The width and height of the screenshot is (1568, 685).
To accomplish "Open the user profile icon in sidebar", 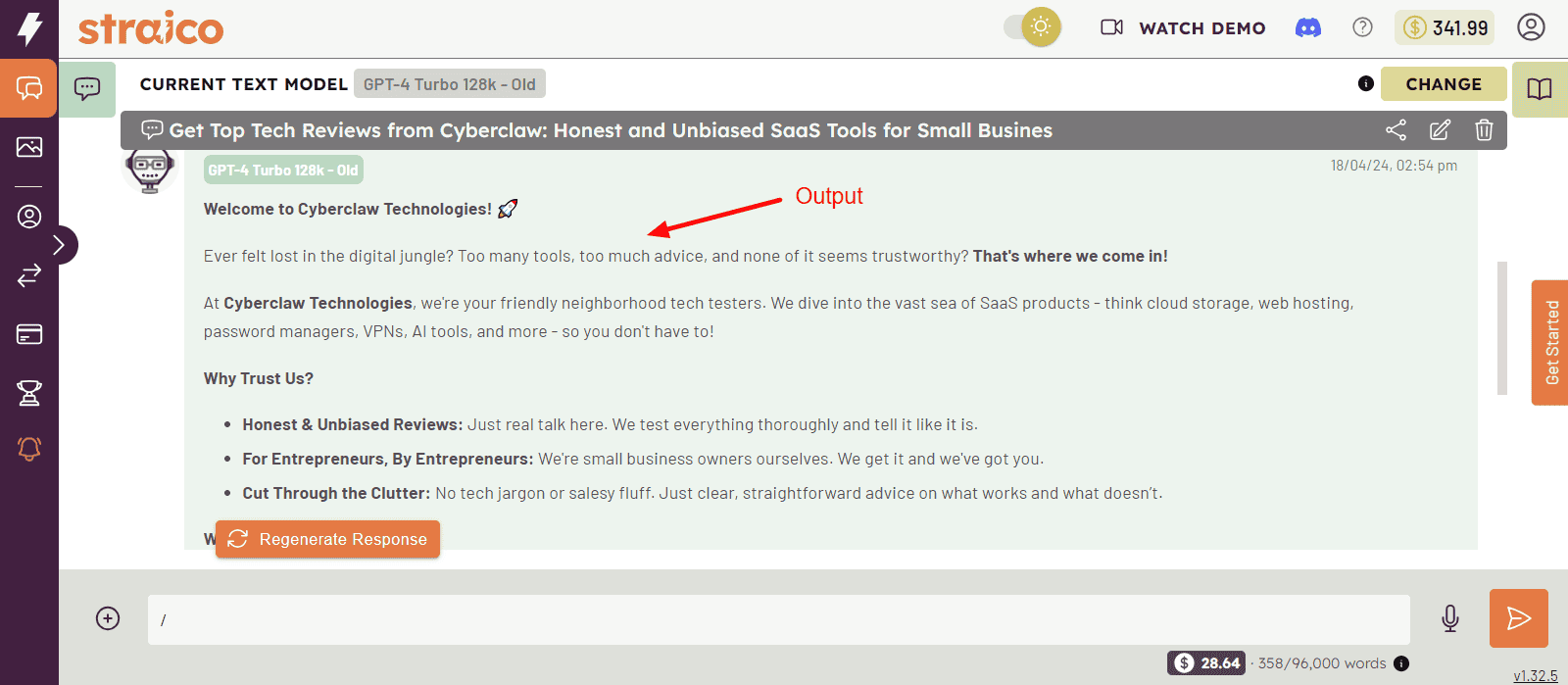I will 29,217.
